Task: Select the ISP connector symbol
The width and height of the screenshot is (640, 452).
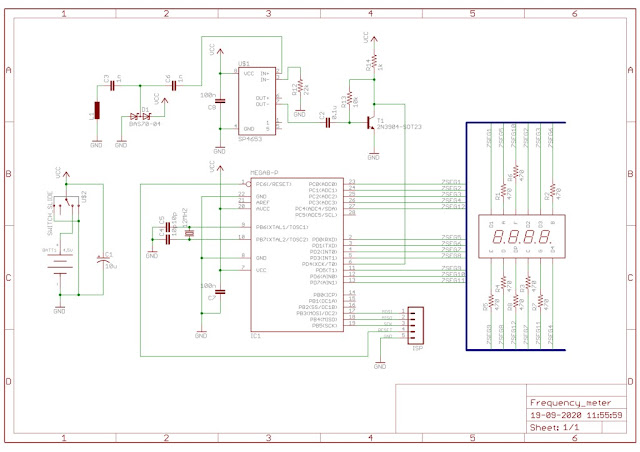Action: [x=416, y=325]
